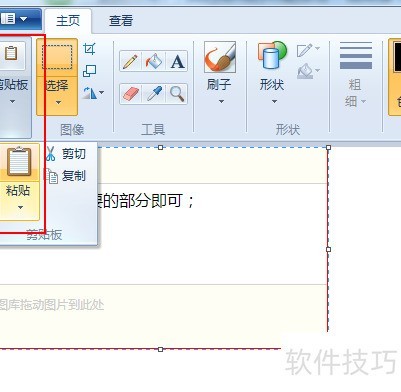Screen dimensions: 401x392
Task: Click the Shapes gallery icon
Action: pos(272,56)
